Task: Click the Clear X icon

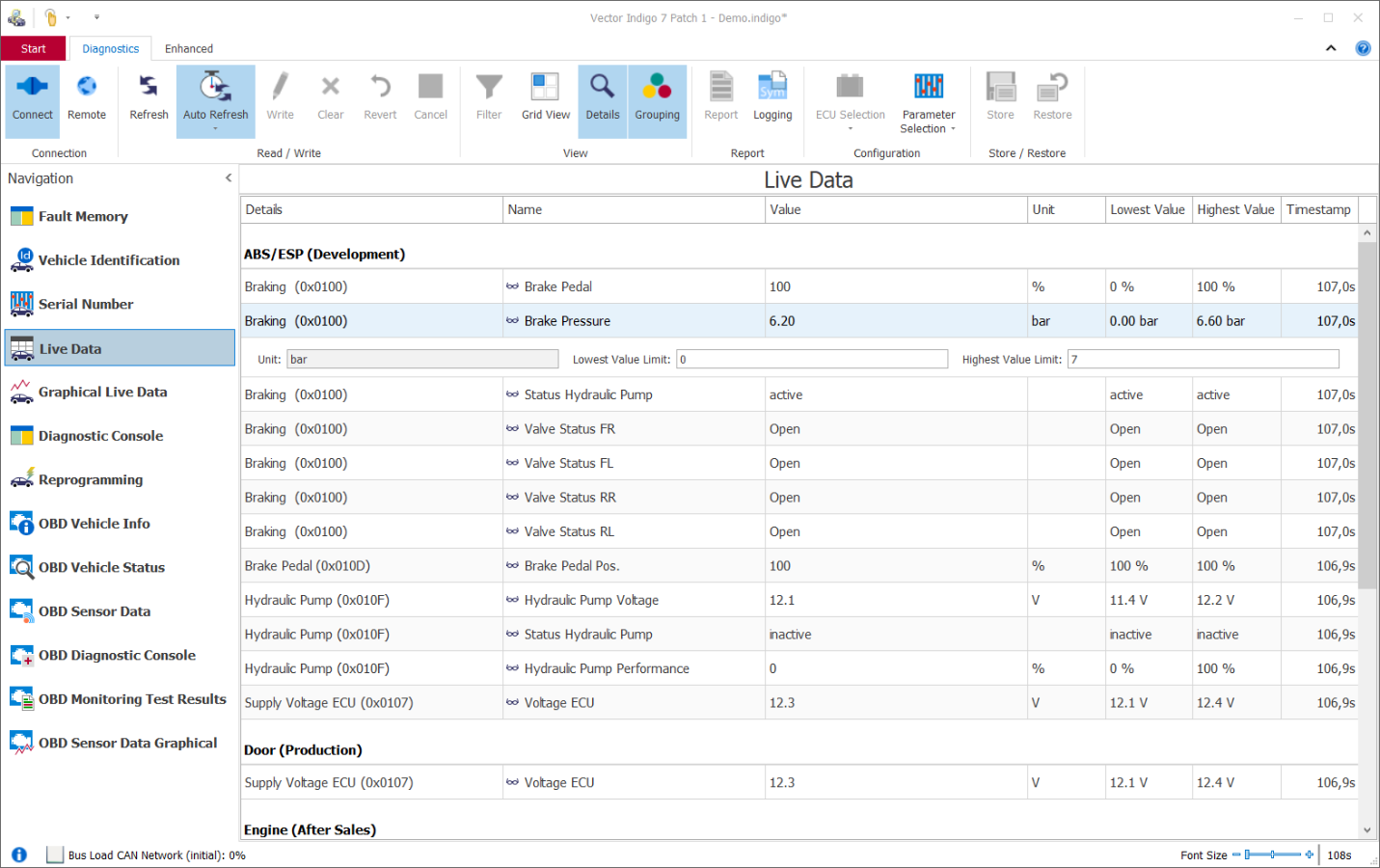Action: (x=331, y=87)
